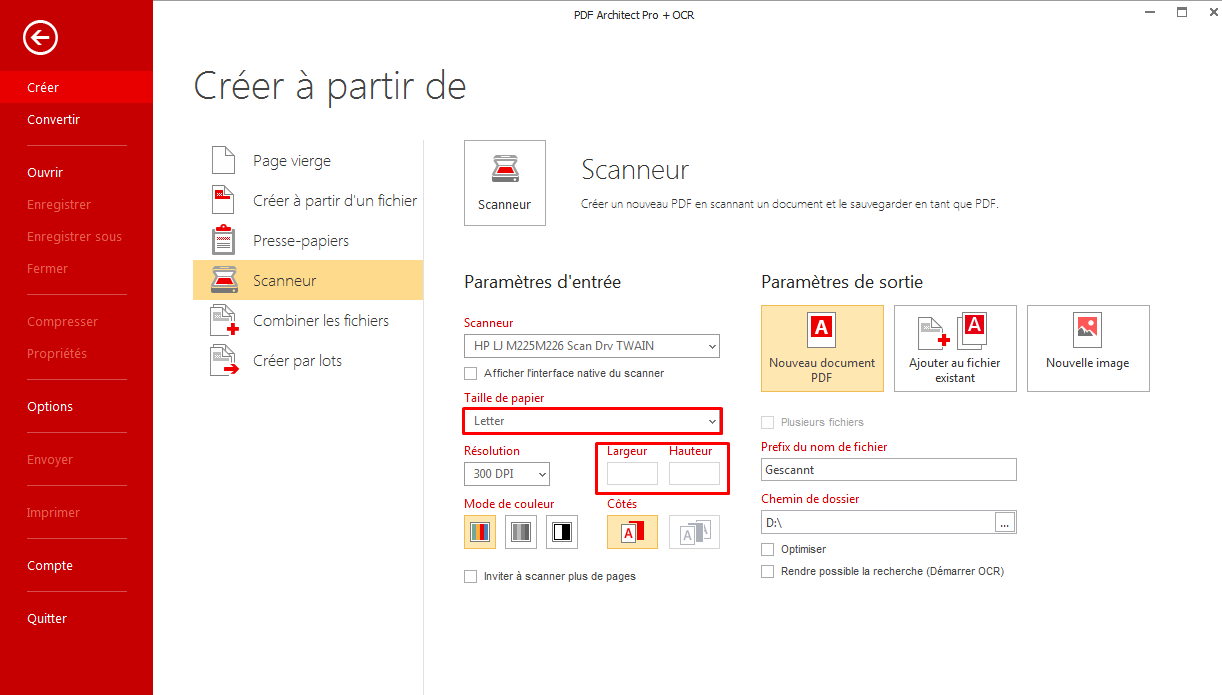
Task: Click the Créer à partir d'un fichier icon
Action: coord(223,200)
